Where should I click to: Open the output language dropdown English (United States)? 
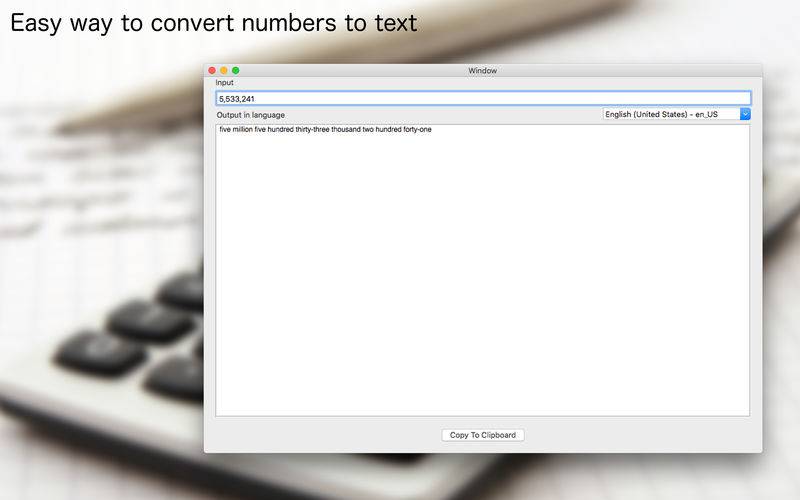click(x=676, y=114)
